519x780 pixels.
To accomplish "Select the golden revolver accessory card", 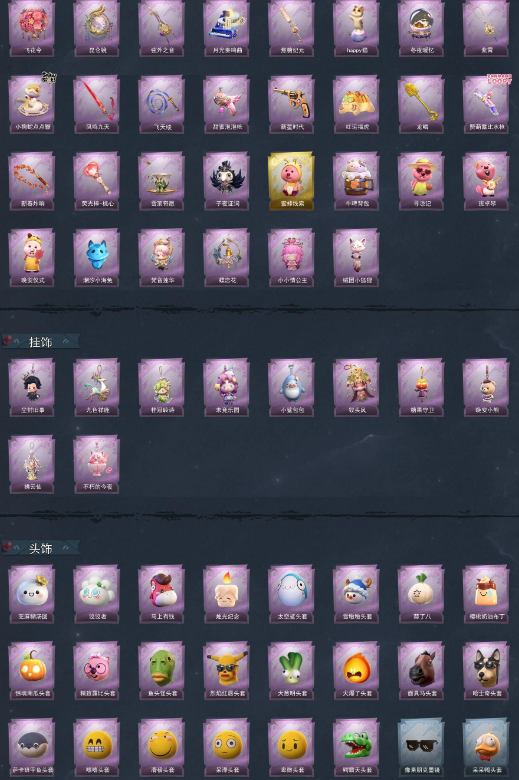I will pos(292,104).
